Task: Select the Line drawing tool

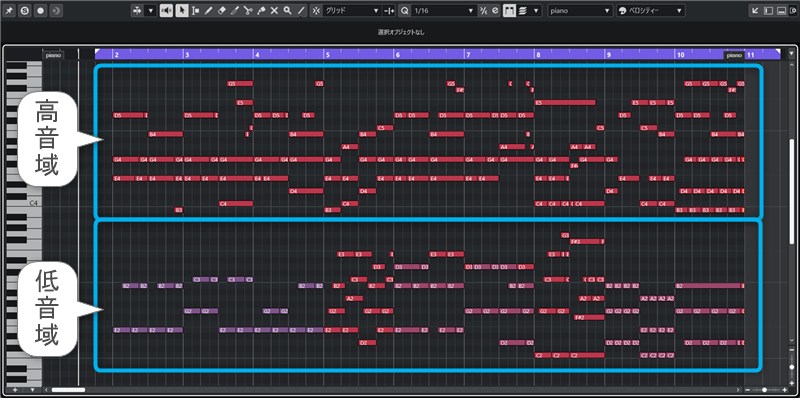Action: (301, 11)
